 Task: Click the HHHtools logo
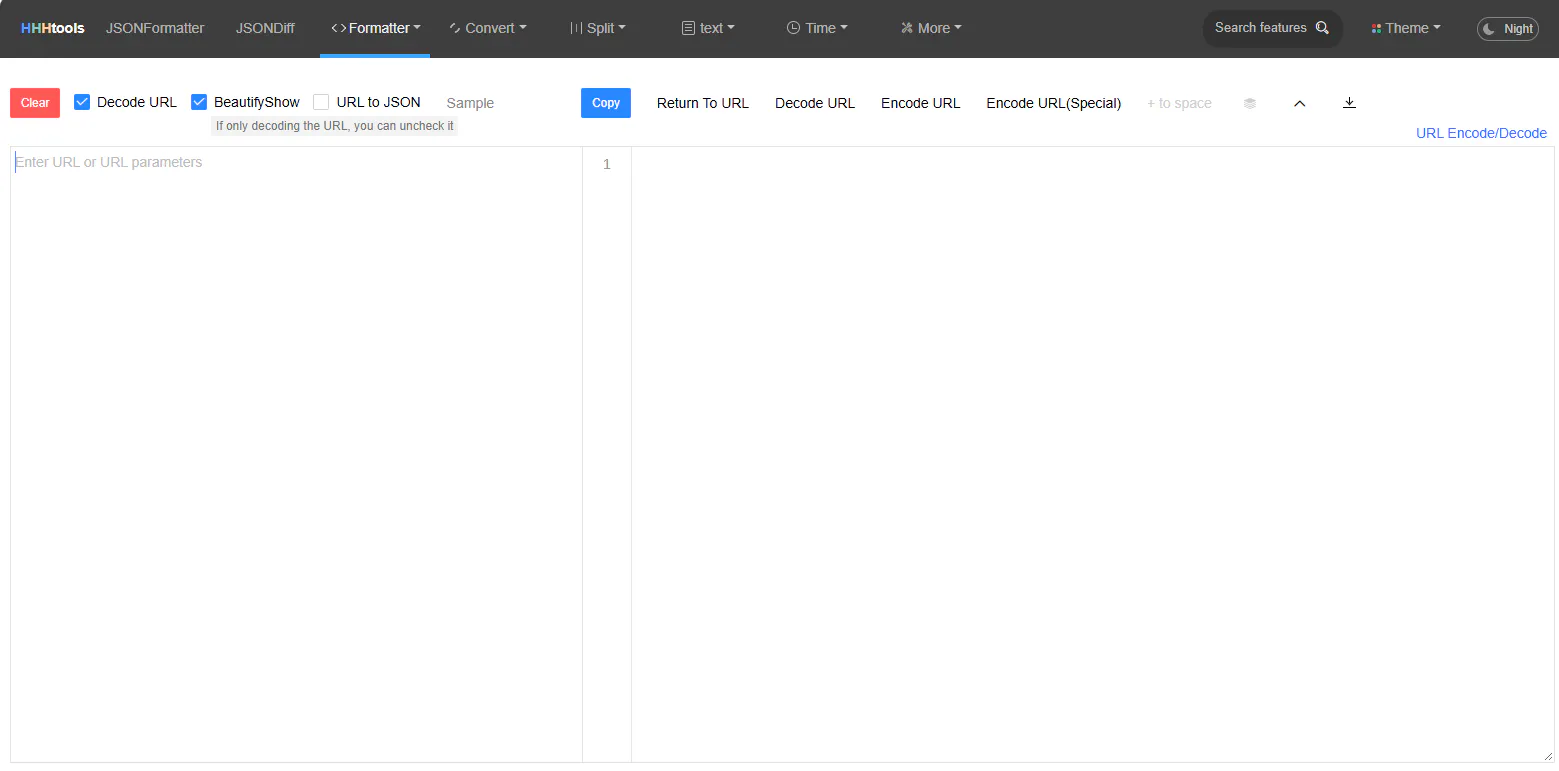click(53, 28)
